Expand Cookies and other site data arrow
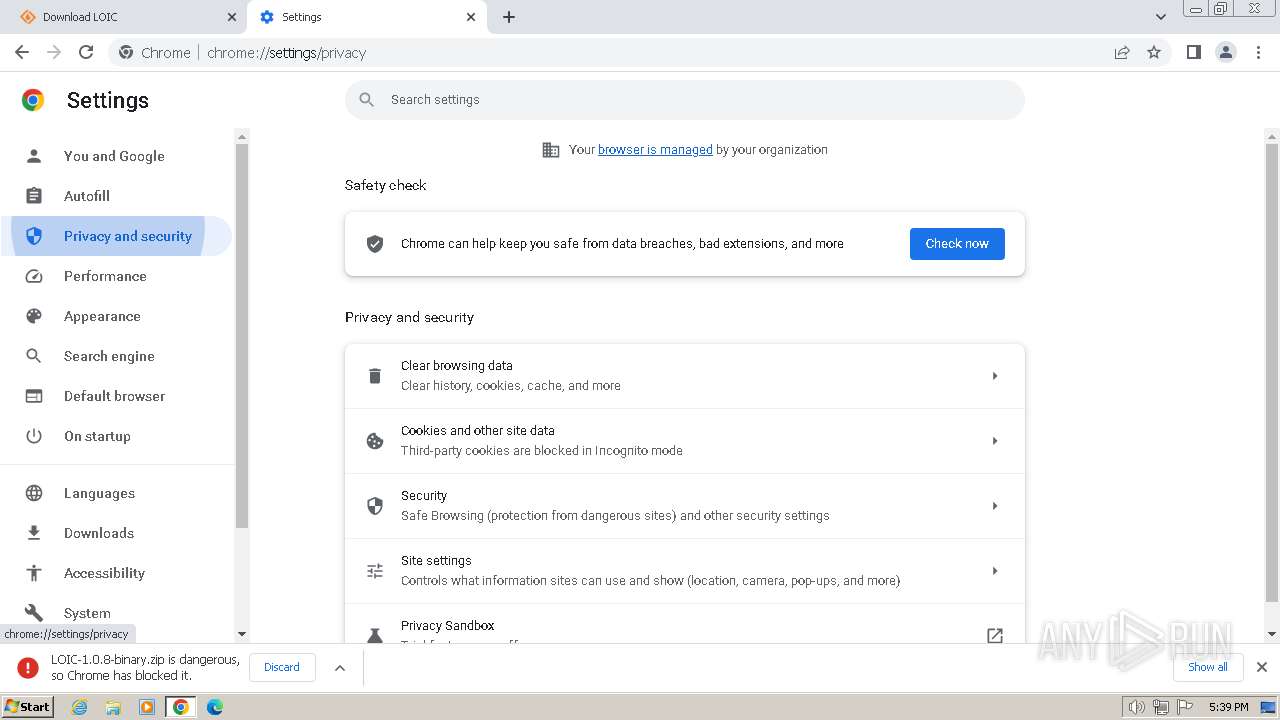Viewport: 1280px width, 720px height. click(x=995, y=441)
